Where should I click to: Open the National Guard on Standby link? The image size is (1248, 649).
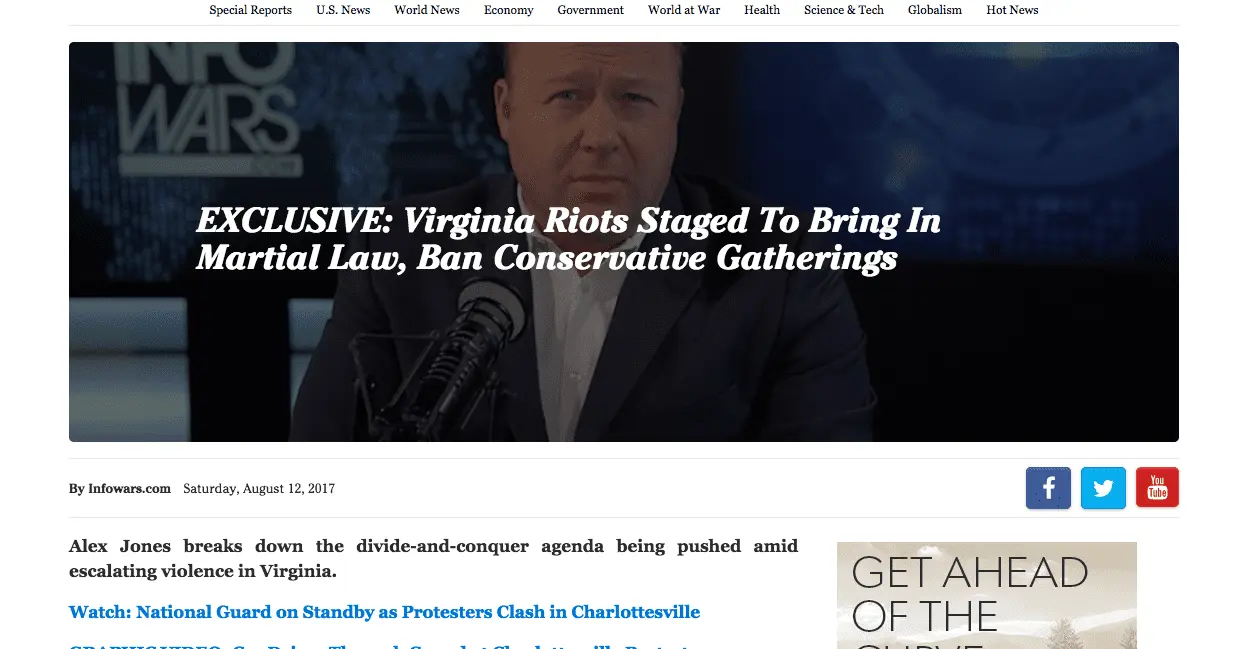point(384,612)
